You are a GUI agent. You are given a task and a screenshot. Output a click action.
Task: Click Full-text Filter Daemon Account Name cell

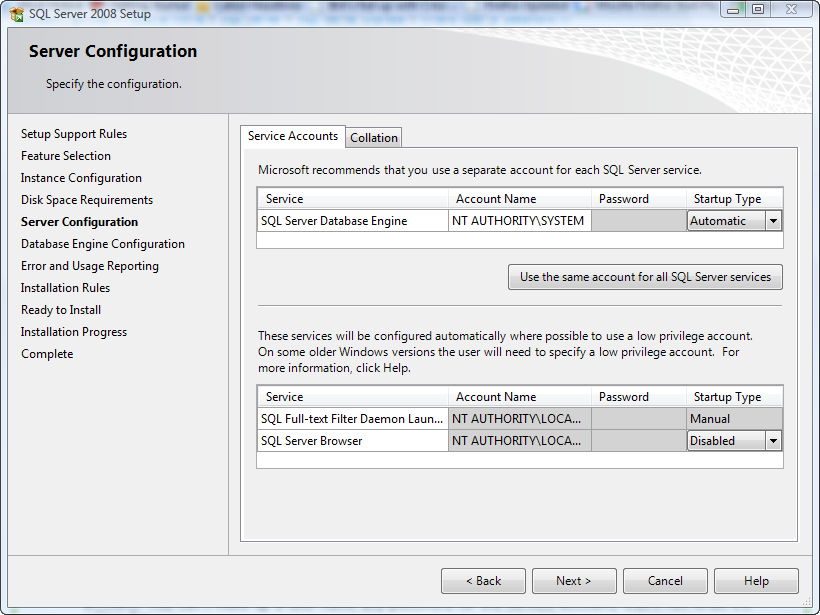coord(520,419)
